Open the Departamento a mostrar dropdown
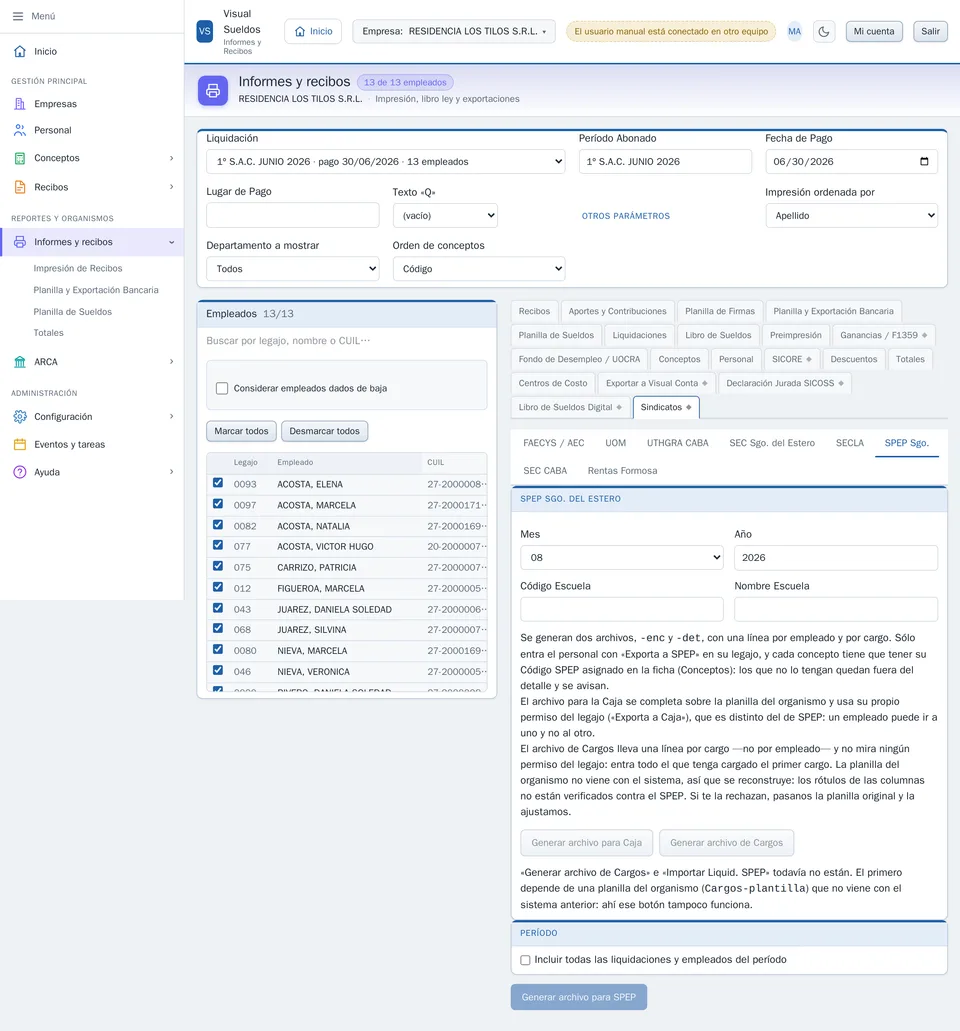 pyautogui.click(x=293, y=269)
